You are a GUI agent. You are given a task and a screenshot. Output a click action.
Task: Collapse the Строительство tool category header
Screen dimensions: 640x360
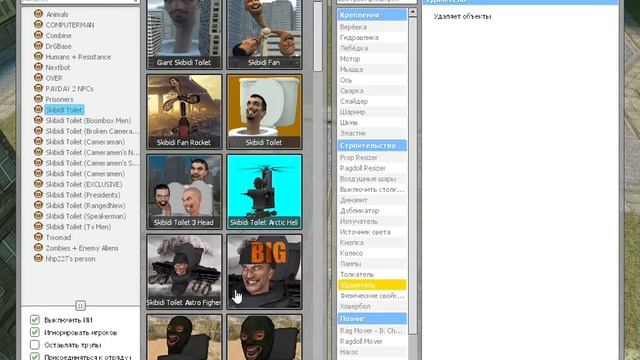372,146
